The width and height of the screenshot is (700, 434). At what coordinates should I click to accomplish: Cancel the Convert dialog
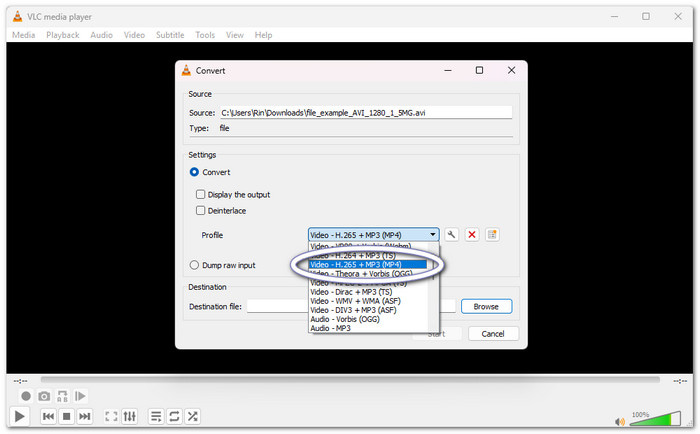493,334
